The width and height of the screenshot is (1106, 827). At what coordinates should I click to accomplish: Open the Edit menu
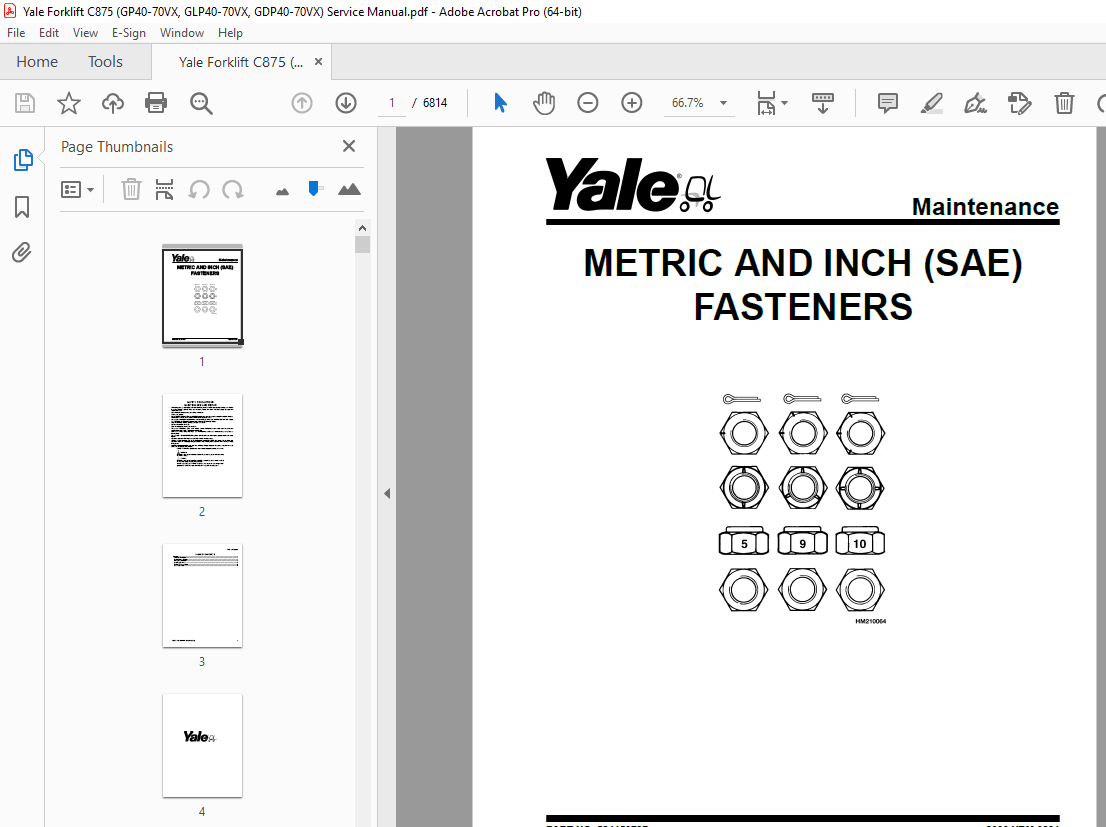click(49, 32)
